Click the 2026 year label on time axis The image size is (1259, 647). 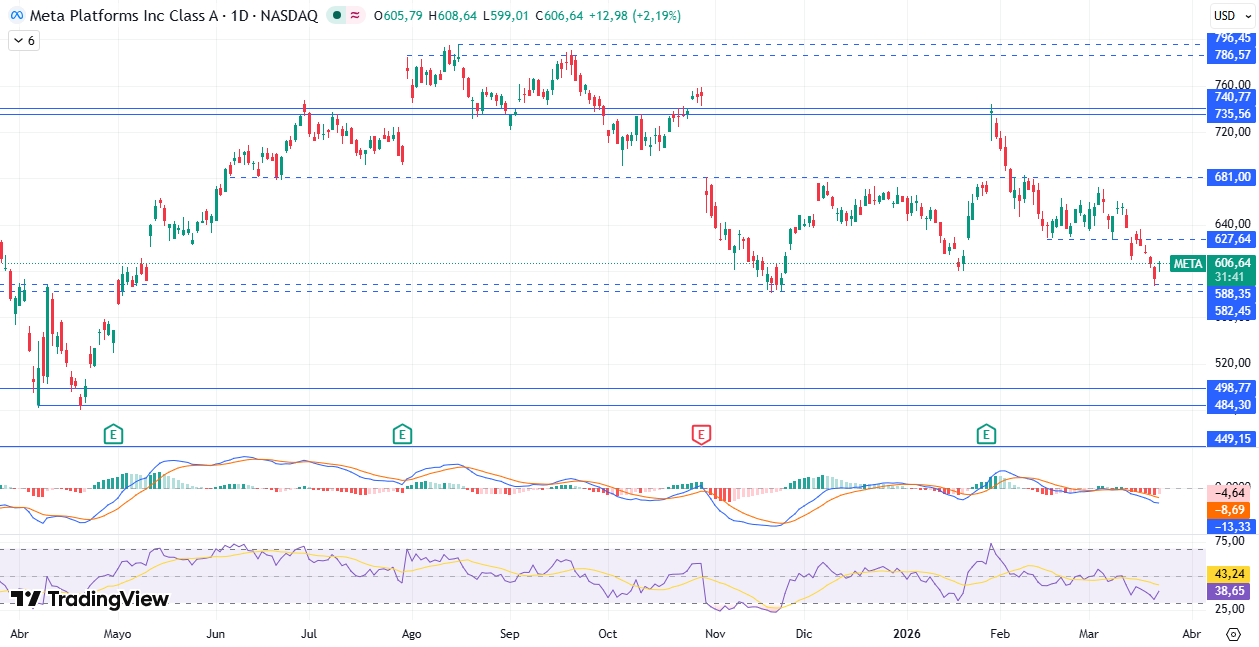point(909,634)
